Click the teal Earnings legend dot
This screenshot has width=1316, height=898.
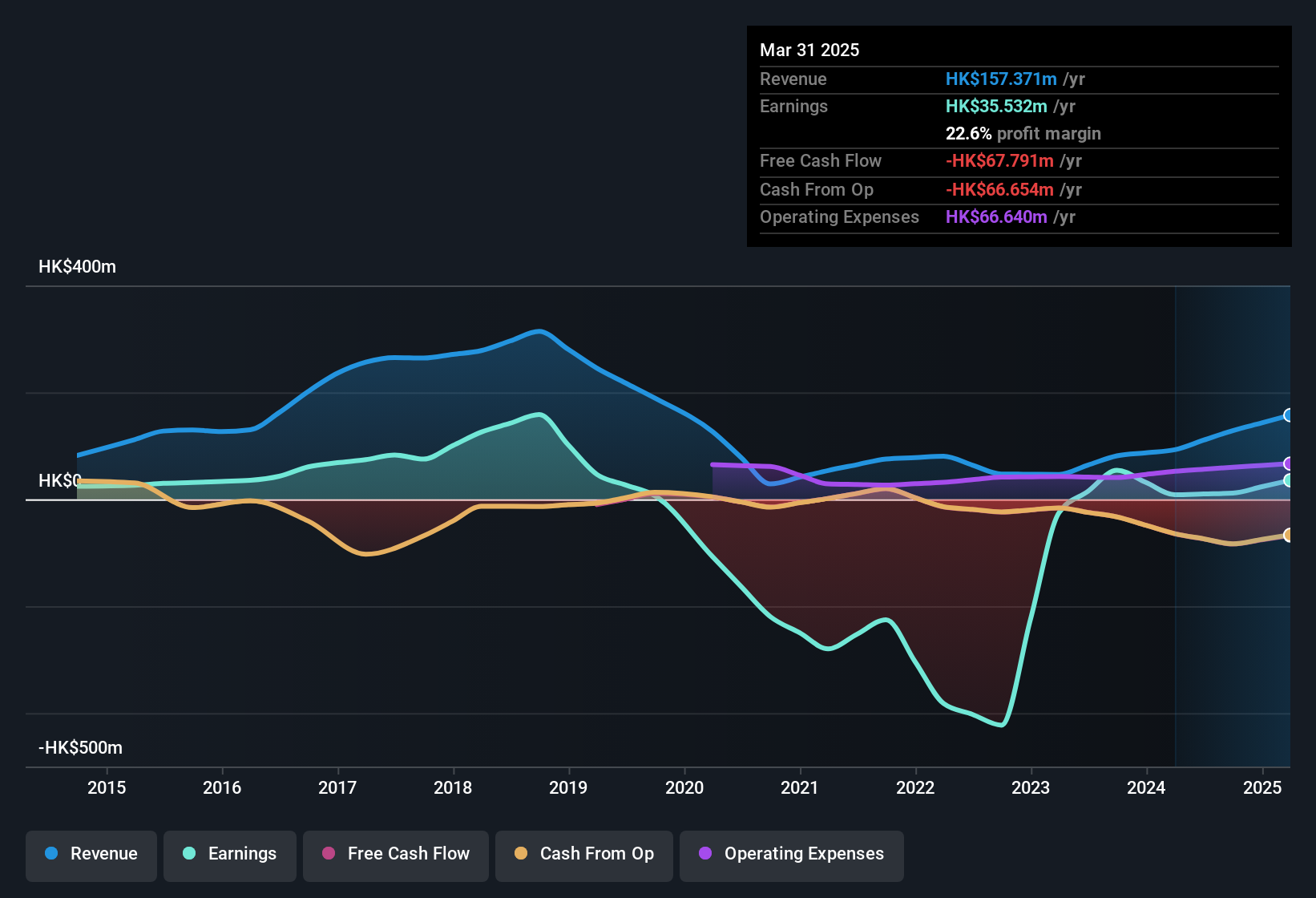coord(189,854)
